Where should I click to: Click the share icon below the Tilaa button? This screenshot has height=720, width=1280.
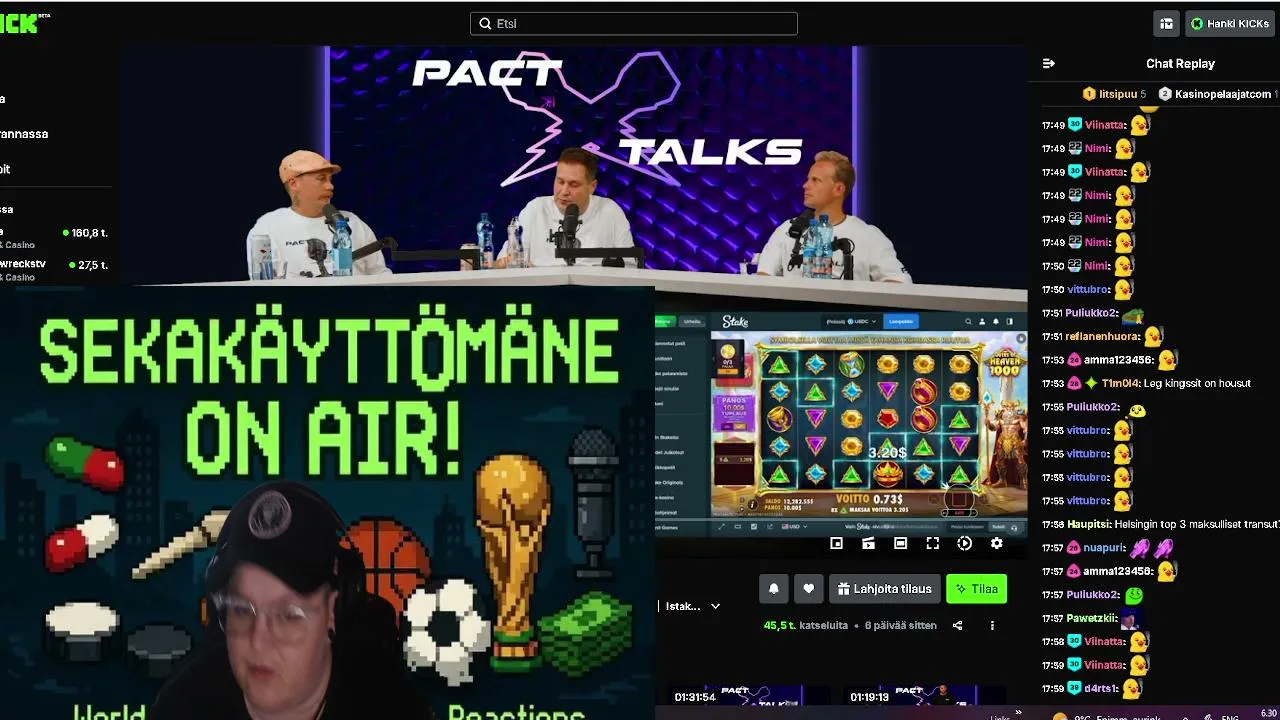click(957, 626)
